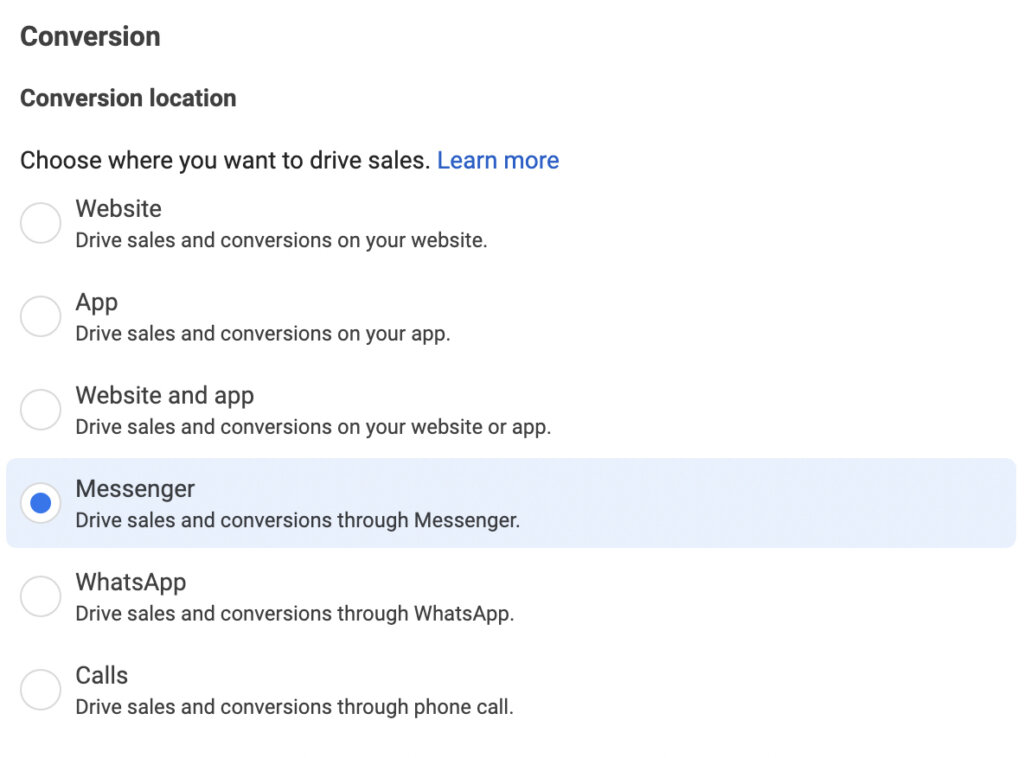Click the WhatsApp option label
Viewport: 1024px width, 758px height.
130,582
